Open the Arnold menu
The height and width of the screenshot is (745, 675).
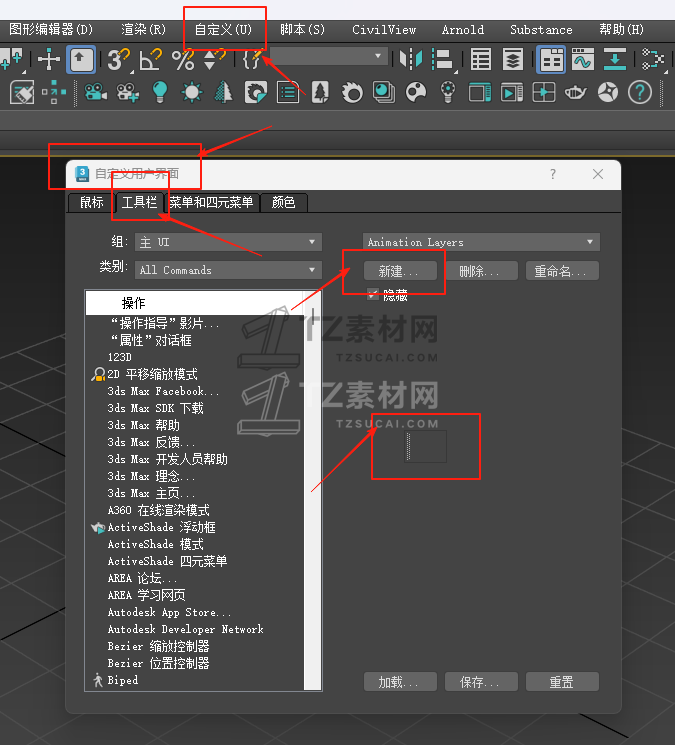pos(463,29)
